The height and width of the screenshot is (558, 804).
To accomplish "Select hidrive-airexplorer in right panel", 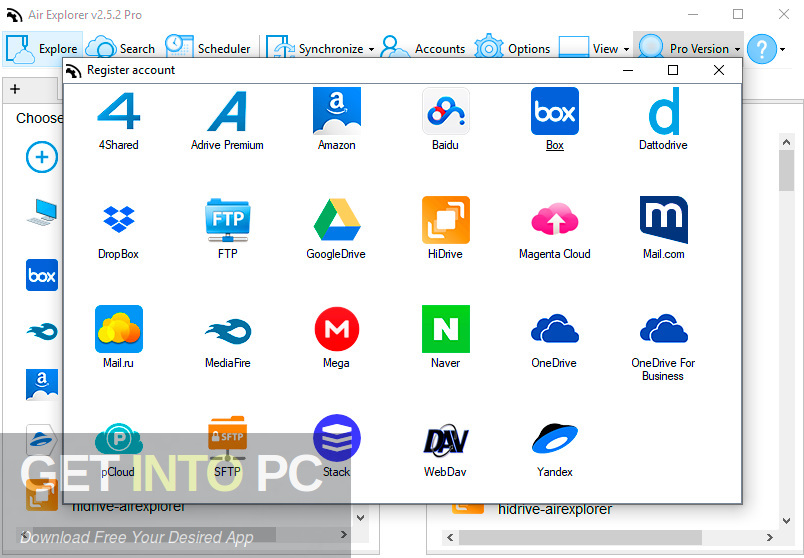I will coord(554,509).
